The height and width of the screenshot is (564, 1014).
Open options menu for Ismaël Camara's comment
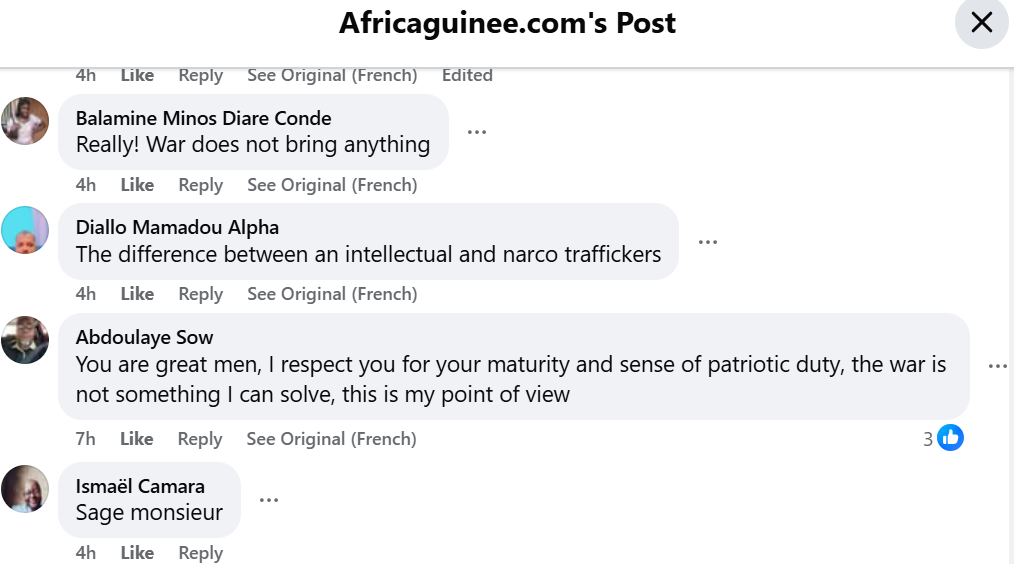(269, 500)
